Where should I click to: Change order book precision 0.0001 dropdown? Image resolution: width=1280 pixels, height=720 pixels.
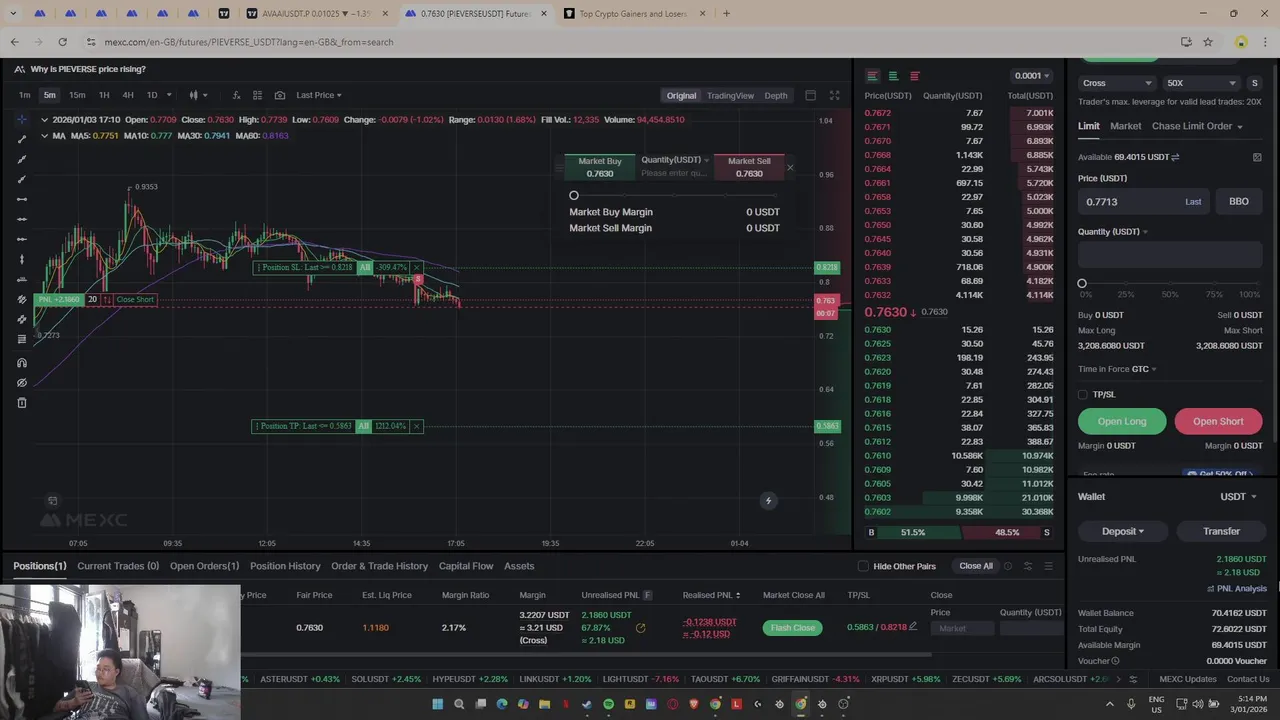tap(1032, 76)
